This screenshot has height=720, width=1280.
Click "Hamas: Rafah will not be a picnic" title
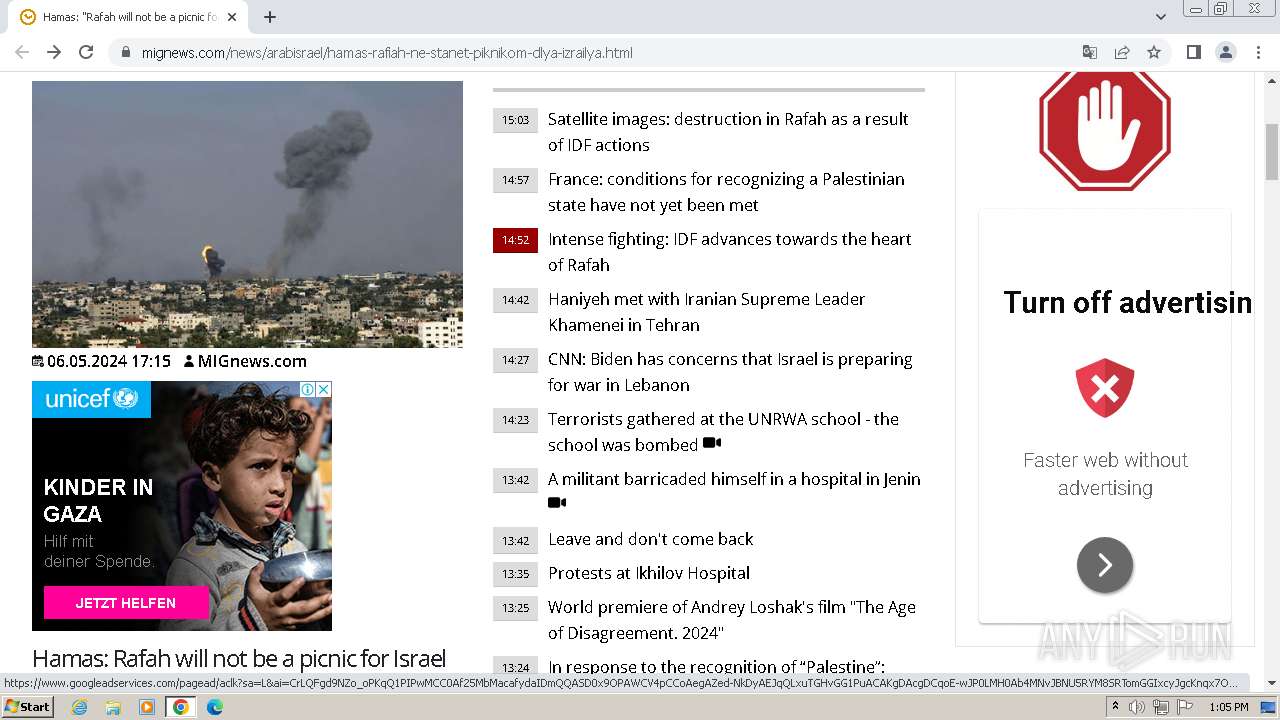click(x=239, y=658)
